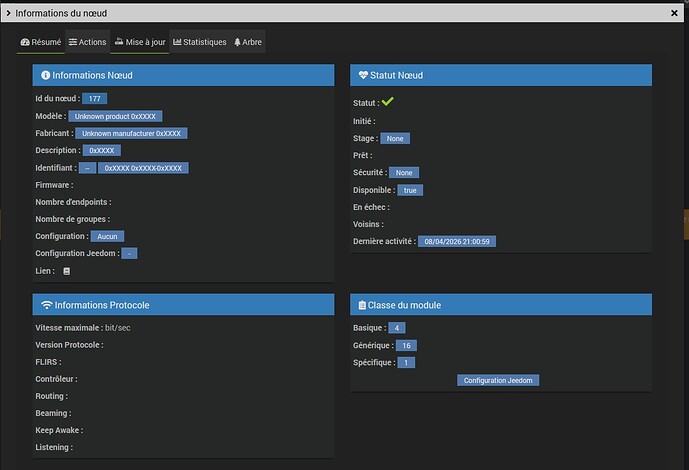
Task: Click the Unknown product 0xXXXX model label
Action: pos(114,116)
